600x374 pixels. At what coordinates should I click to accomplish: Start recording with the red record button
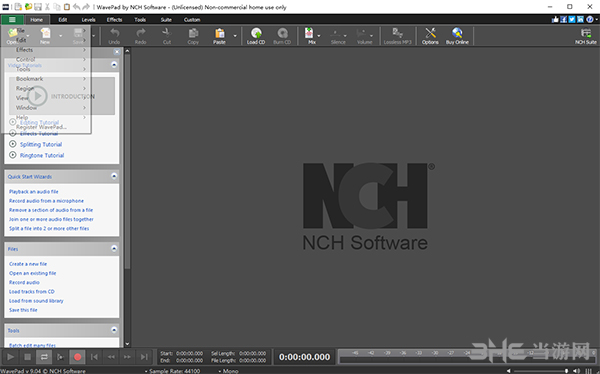click(x=77, y=357)
